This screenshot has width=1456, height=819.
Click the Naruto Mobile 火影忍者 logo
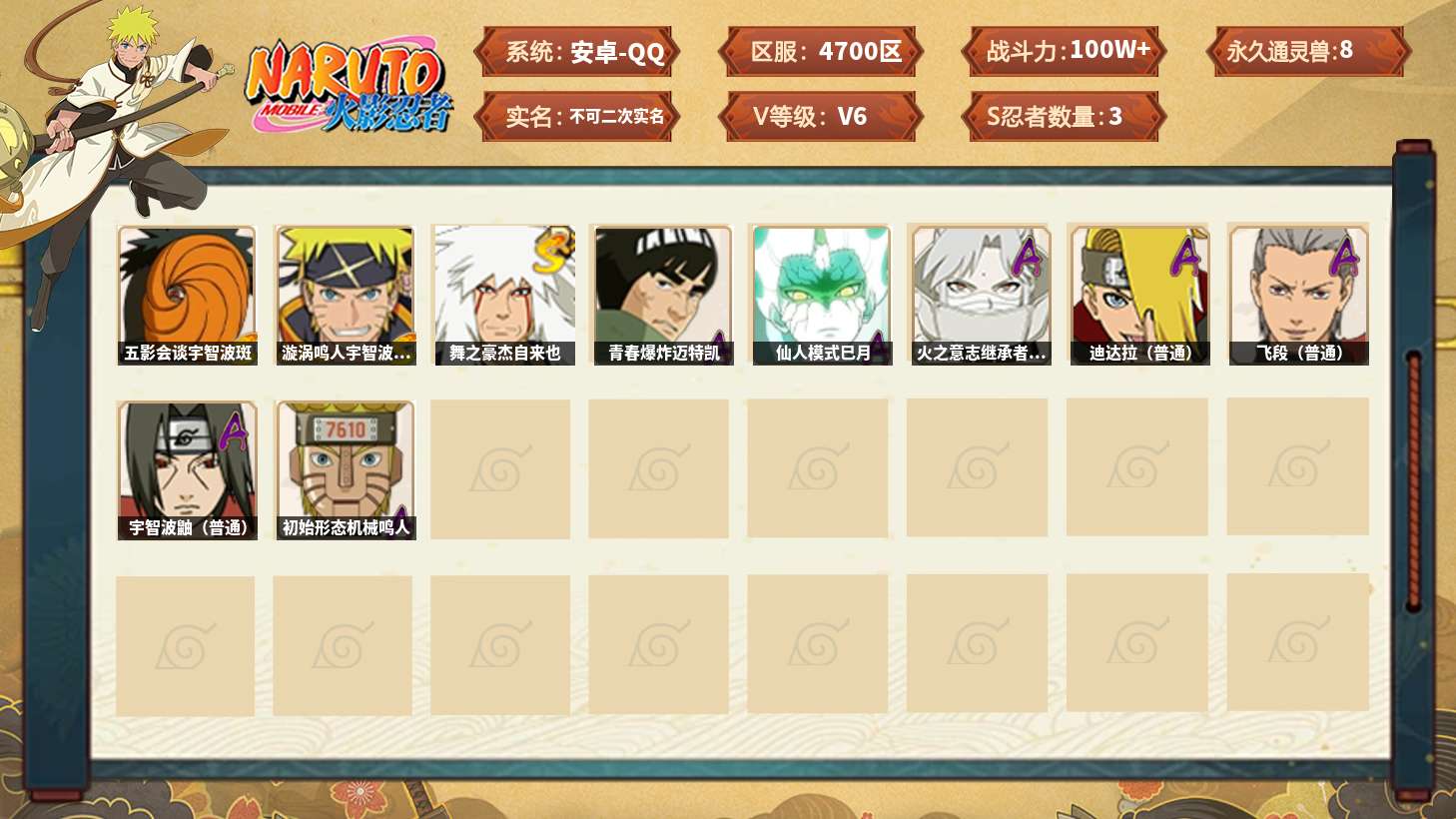click(349, 87)
